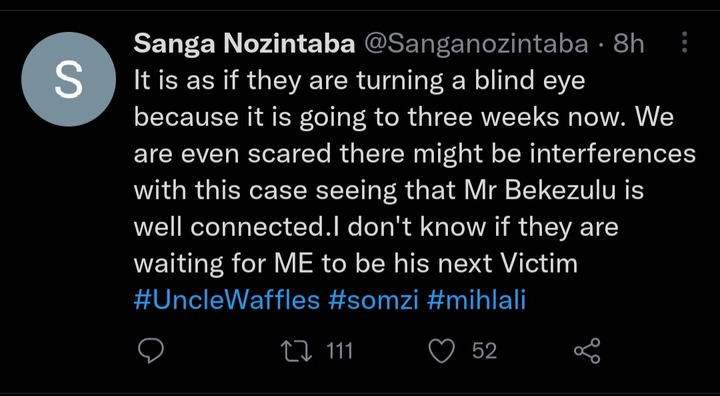Click the tweet line mentioning 'Mr Bekezulu'
Viewport: 720px width, 396px height.
click(389, 191)
